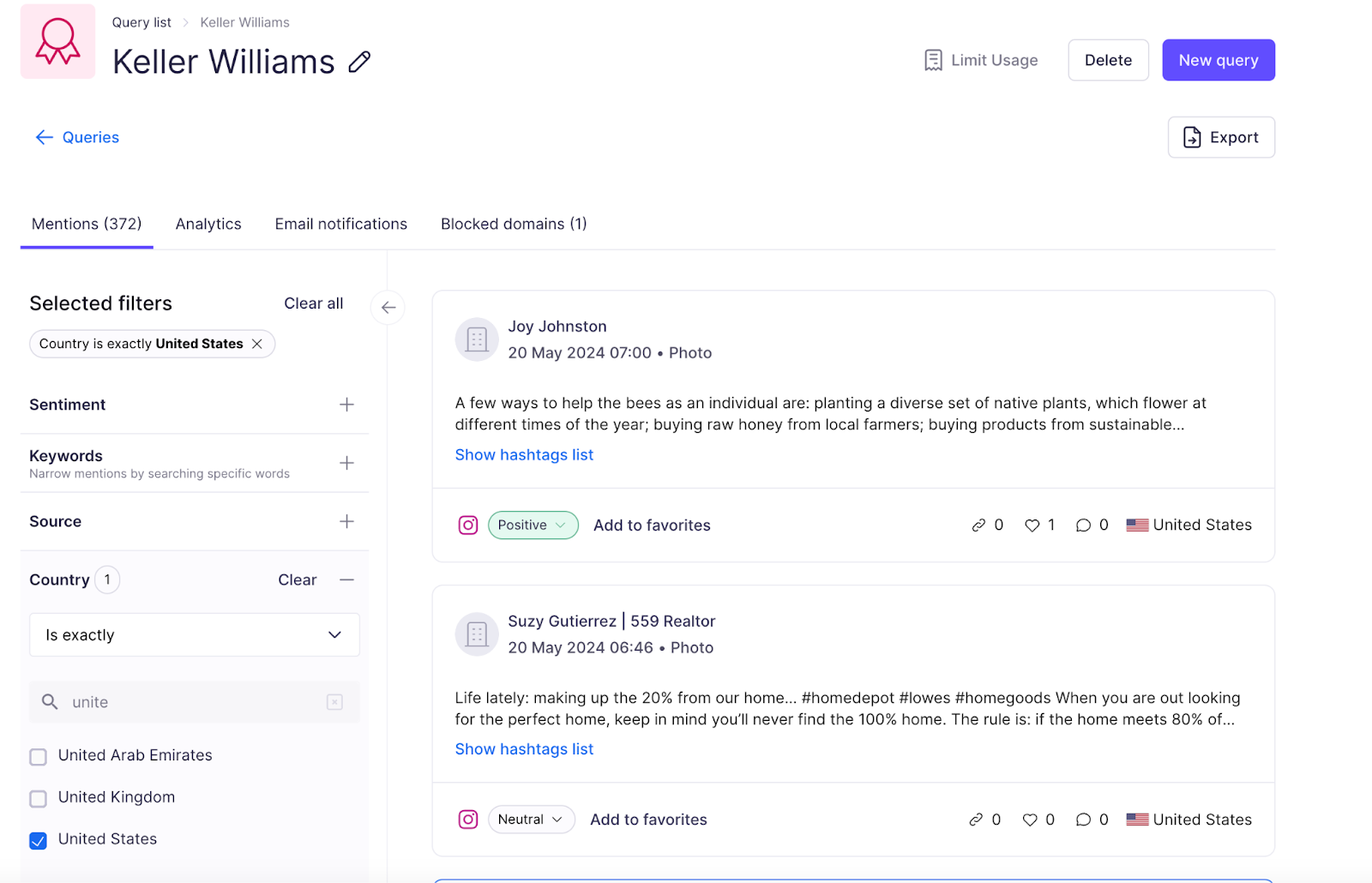This screenshot has height=883, width=1372.
Task: Click the Joy Johnston author name
Action: (x=557, y=327)
